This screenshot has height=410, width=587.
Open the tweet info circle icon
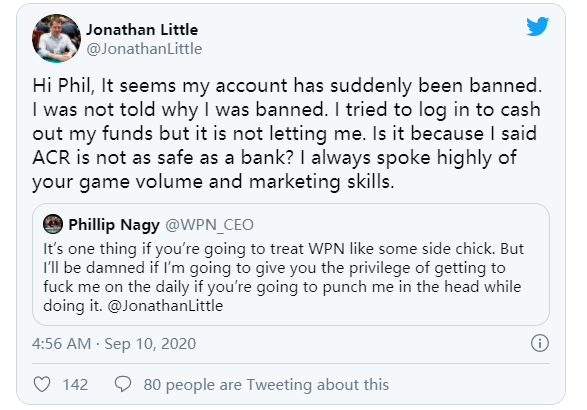coord(539,343)
